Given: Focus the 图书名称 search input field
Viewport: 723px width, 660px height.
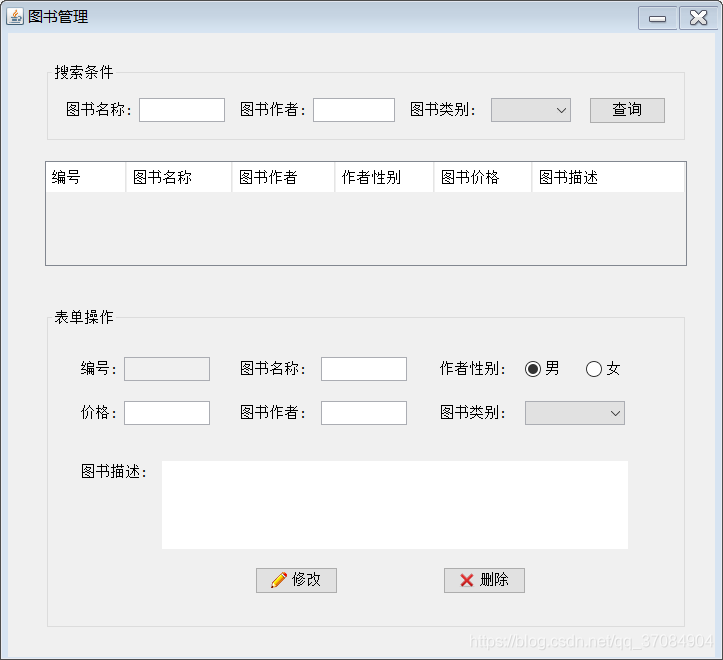Looking at the screenshot, I should (182, 110).
